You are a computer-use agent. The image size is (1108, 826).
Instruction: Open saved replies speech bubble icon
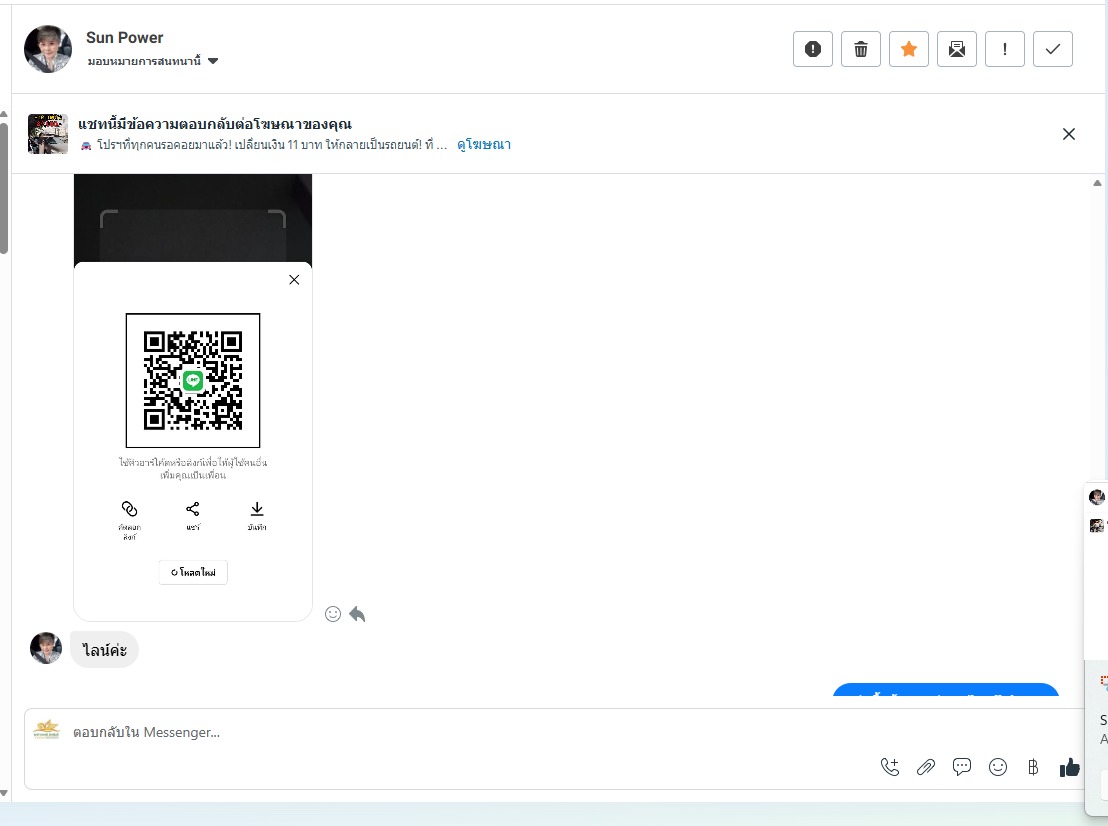click(962, 767)
